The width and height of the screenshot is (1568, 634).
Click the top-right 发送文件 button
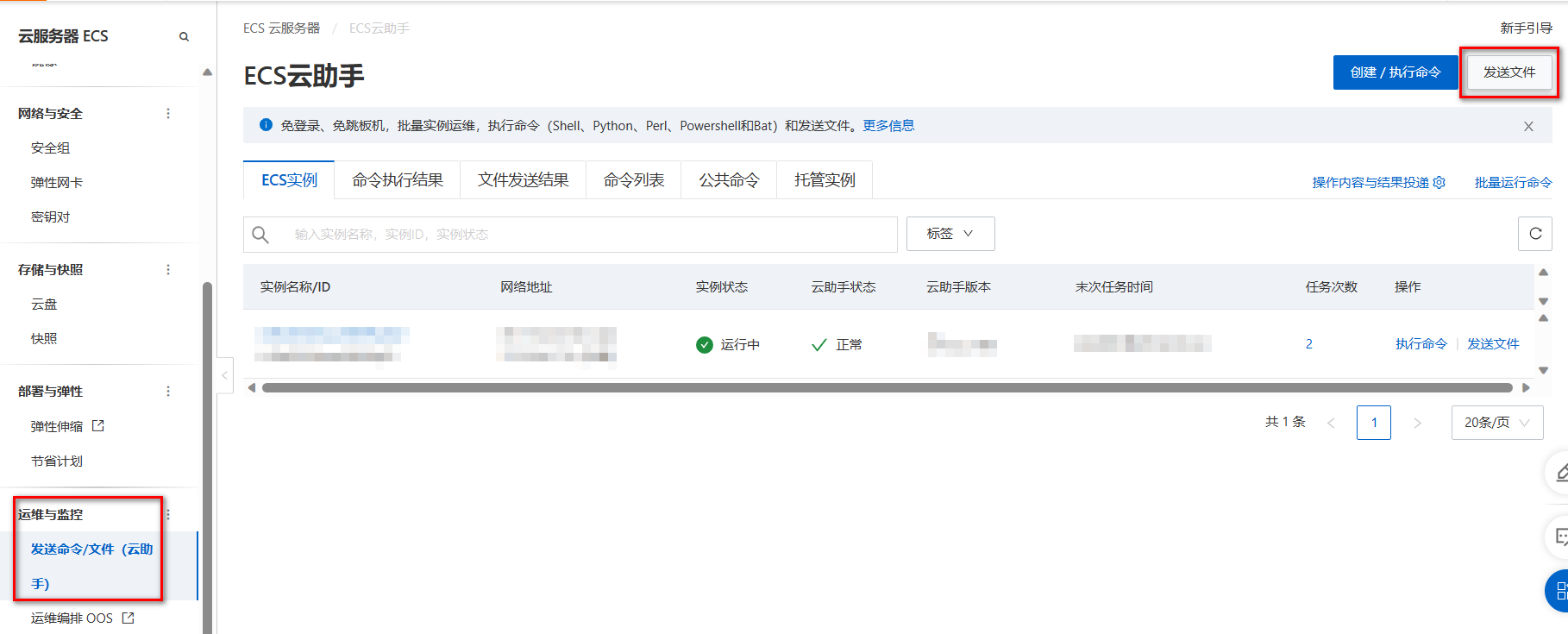[x=1509, y=72]
